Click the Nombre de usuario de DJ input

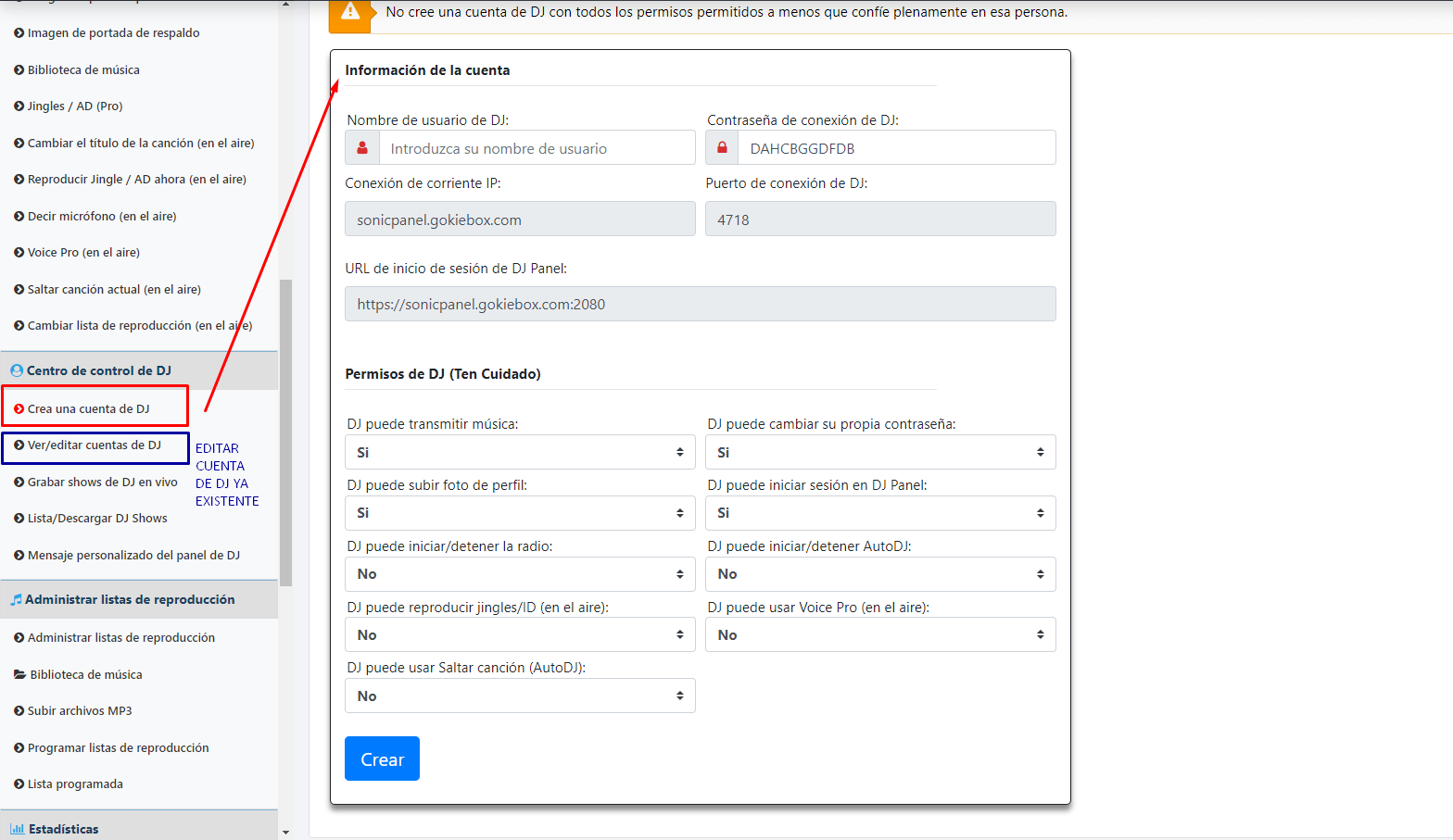tap(537, 147)
